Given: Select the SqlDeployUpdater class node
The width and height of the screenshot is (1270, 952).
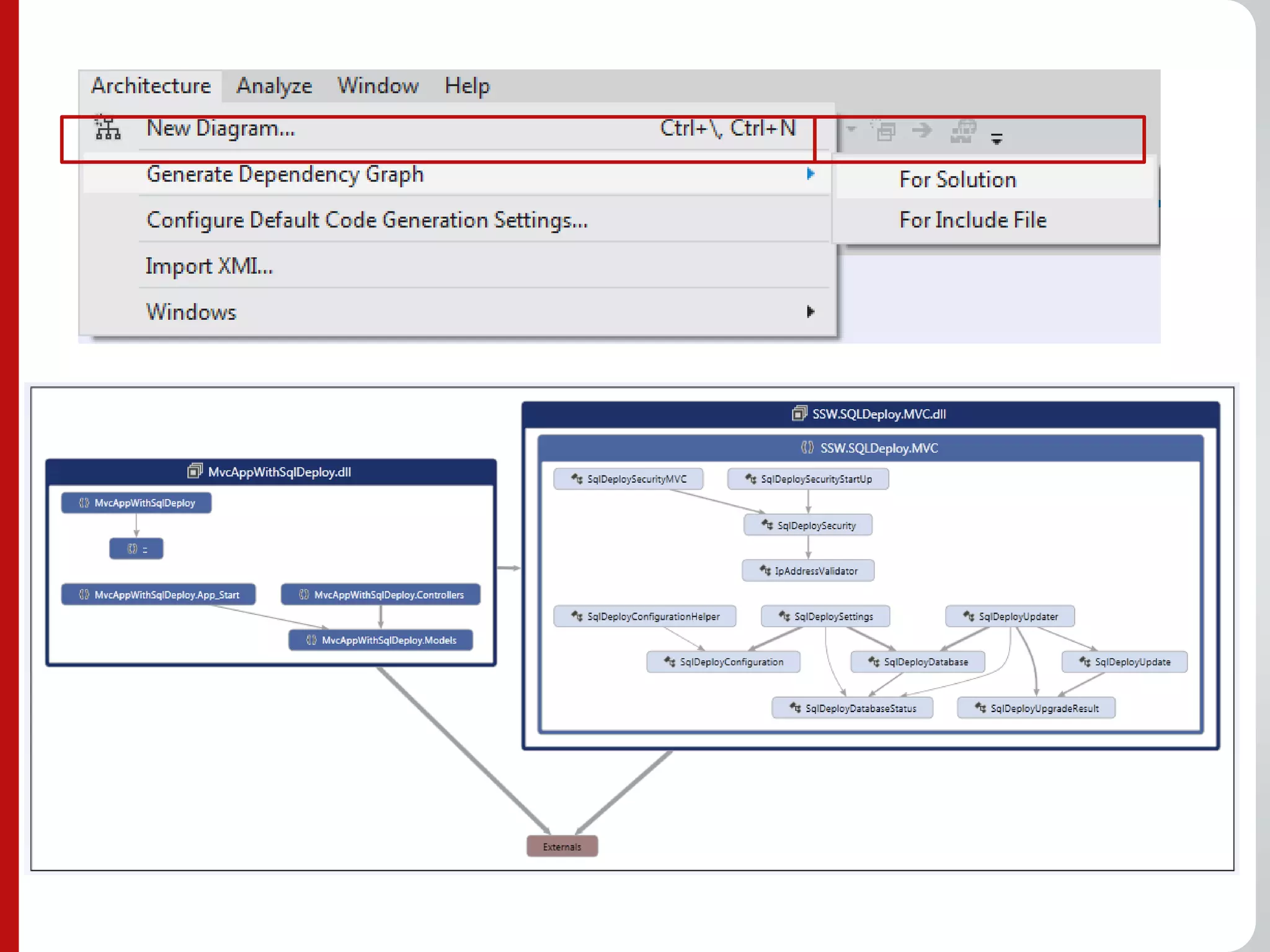Looking at the screenshot, I should 1010,616.
